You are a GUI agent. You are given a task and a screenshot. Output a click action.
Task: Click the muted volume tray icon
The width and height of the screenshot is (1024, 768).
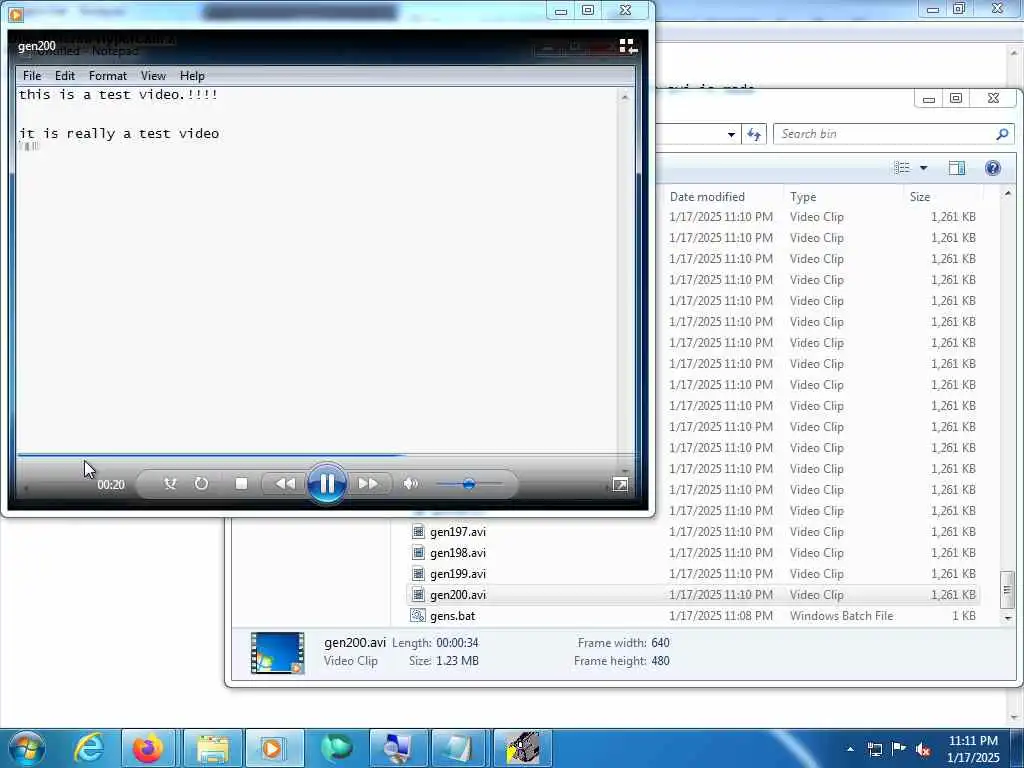point(923,749)
